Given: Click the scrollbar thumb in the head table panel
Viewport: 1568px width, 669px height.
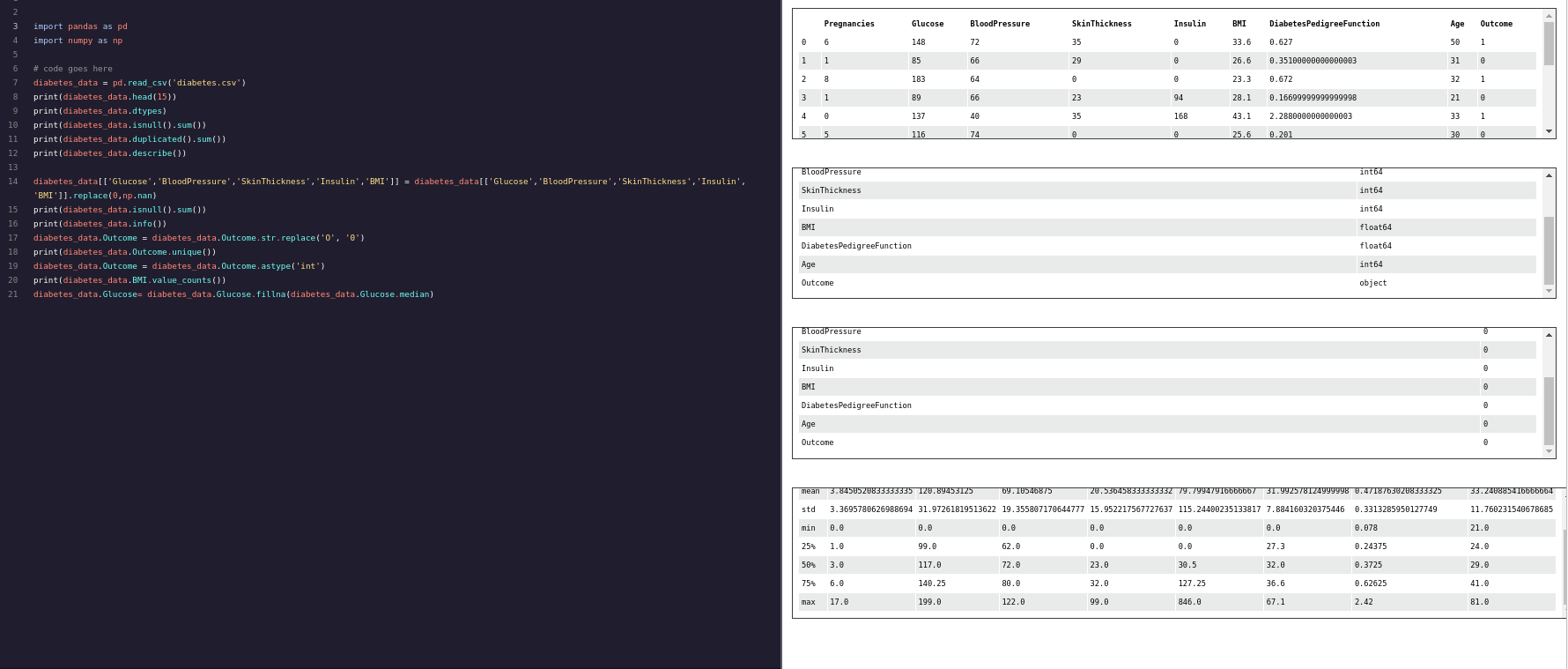Looking at the screenshot, I should click(1549, 44).
